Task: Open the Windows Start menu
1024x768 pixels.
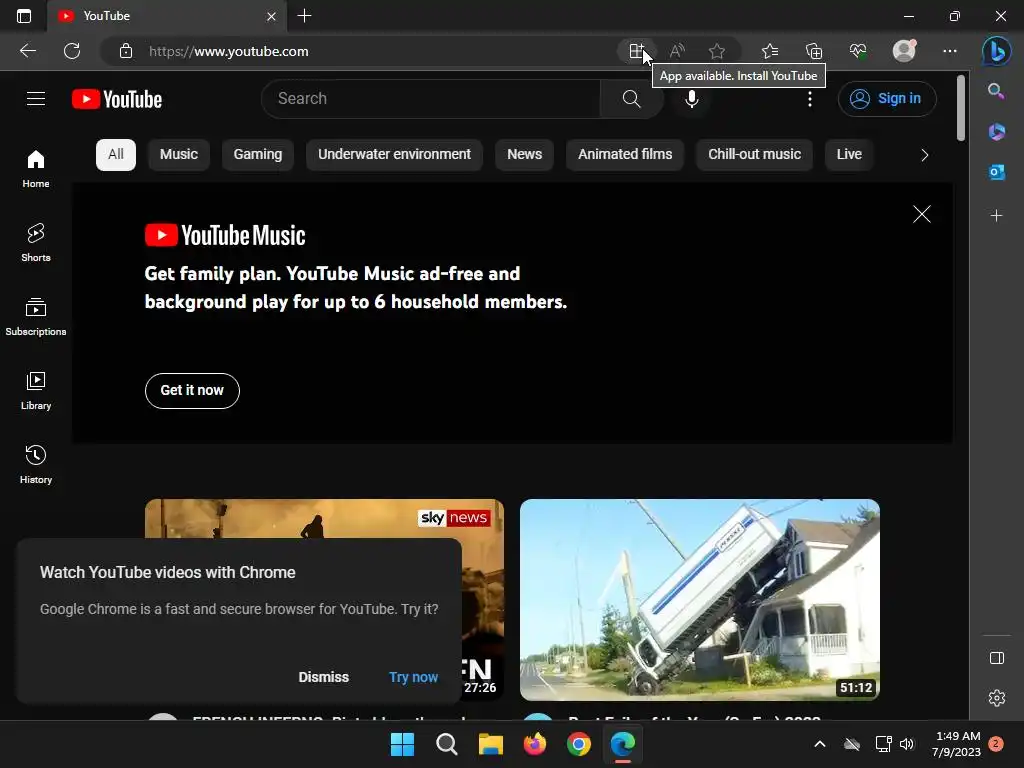Action: (x=402, y=744)
